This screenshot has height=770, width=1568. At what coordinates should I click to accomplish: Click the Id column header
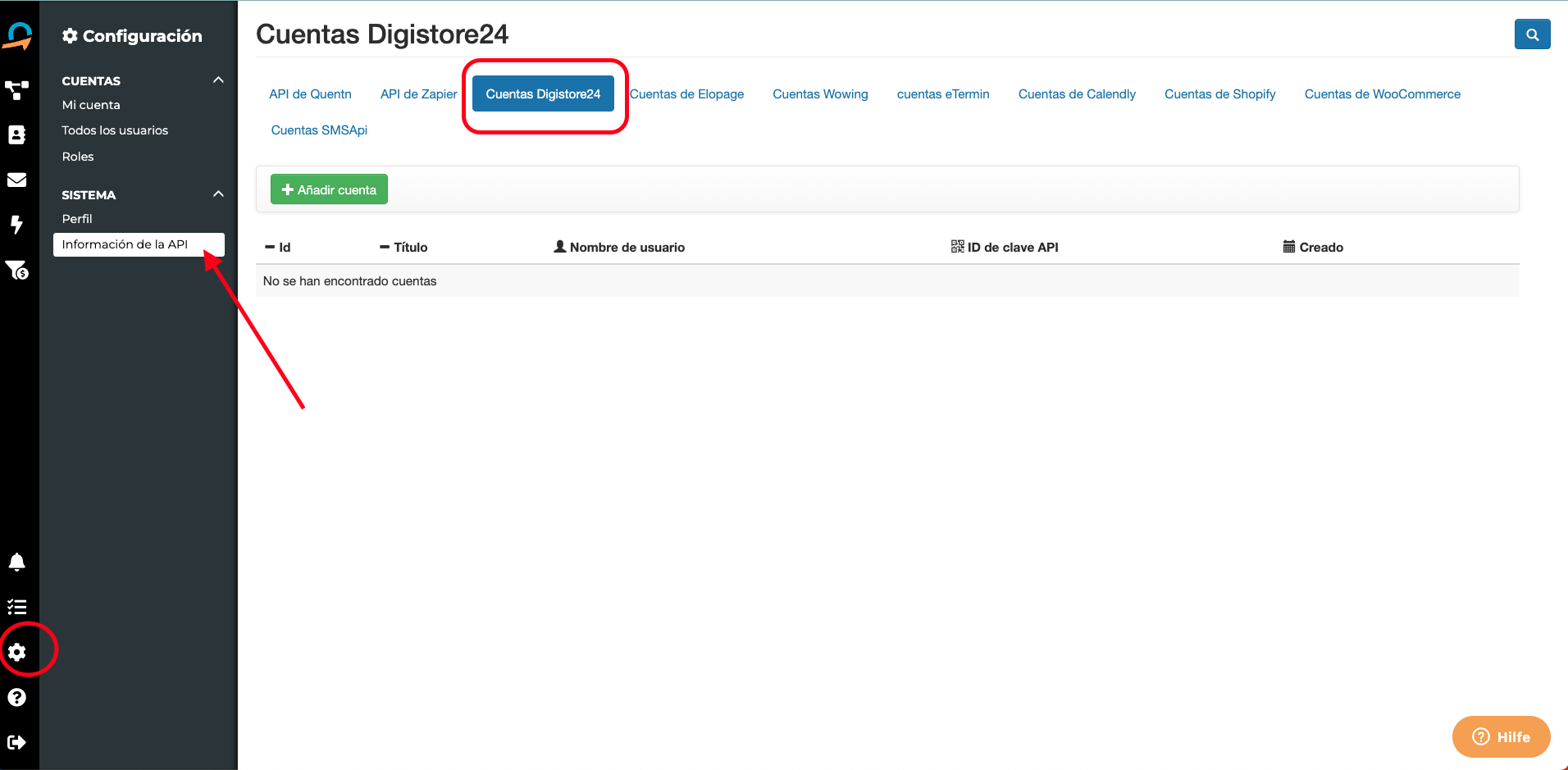coord(278,248)
